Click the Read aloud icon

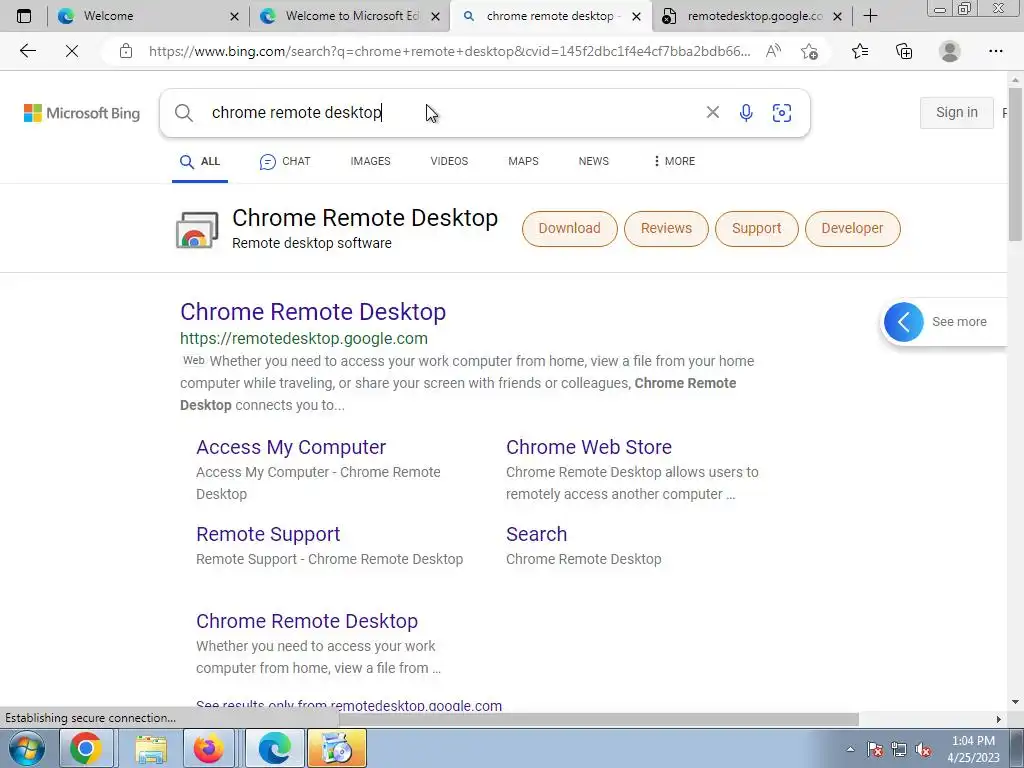(x=773, y=51)
